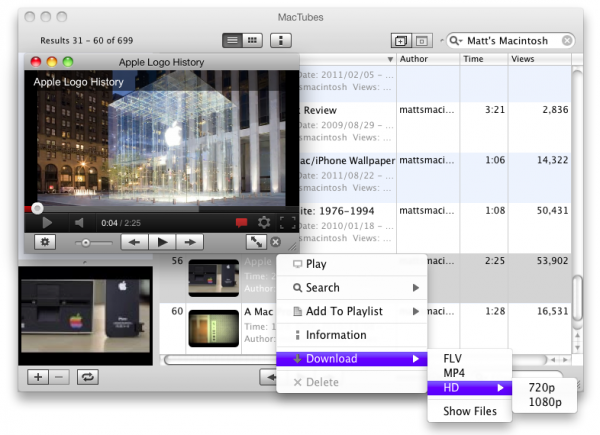Click horizontal scrollbar under video list
The height and width of the screenshot is (435, 600).
coord(356,360)
